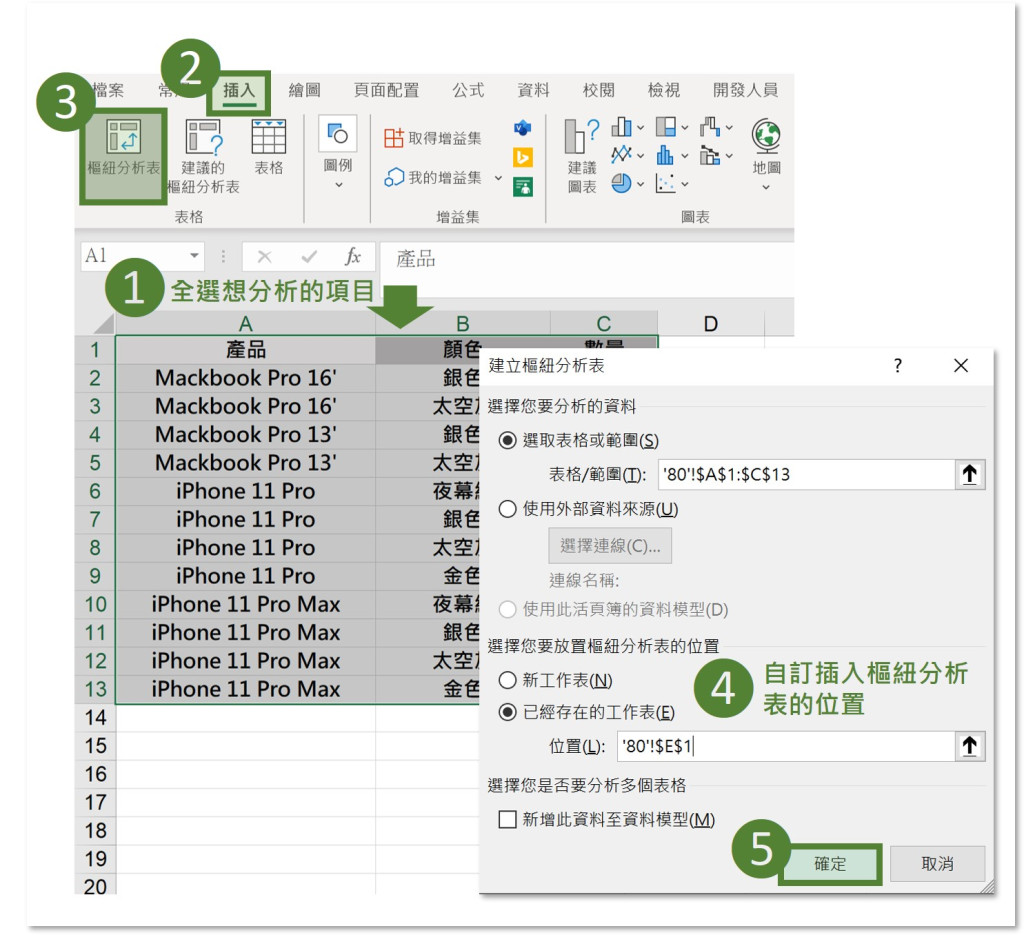This screenshot has height=935, width=1024.
Task: Switch to the 公式 ribbon tab
Action: point(468,90)
